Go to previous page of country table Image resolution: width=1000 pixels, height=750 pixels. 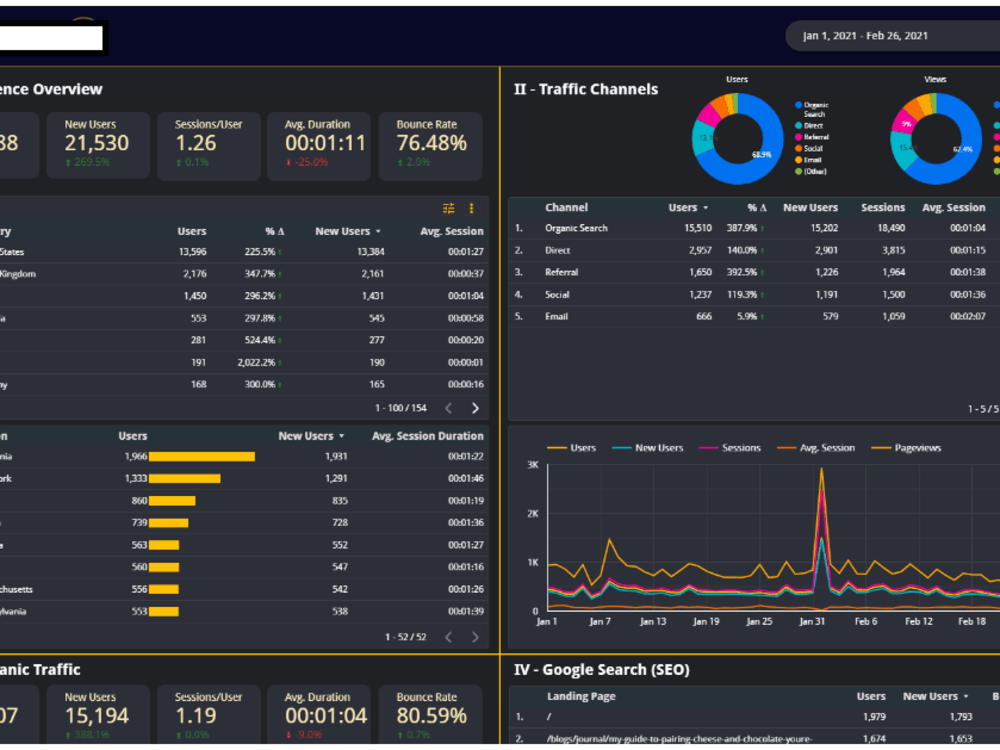(x=448, y=408)
